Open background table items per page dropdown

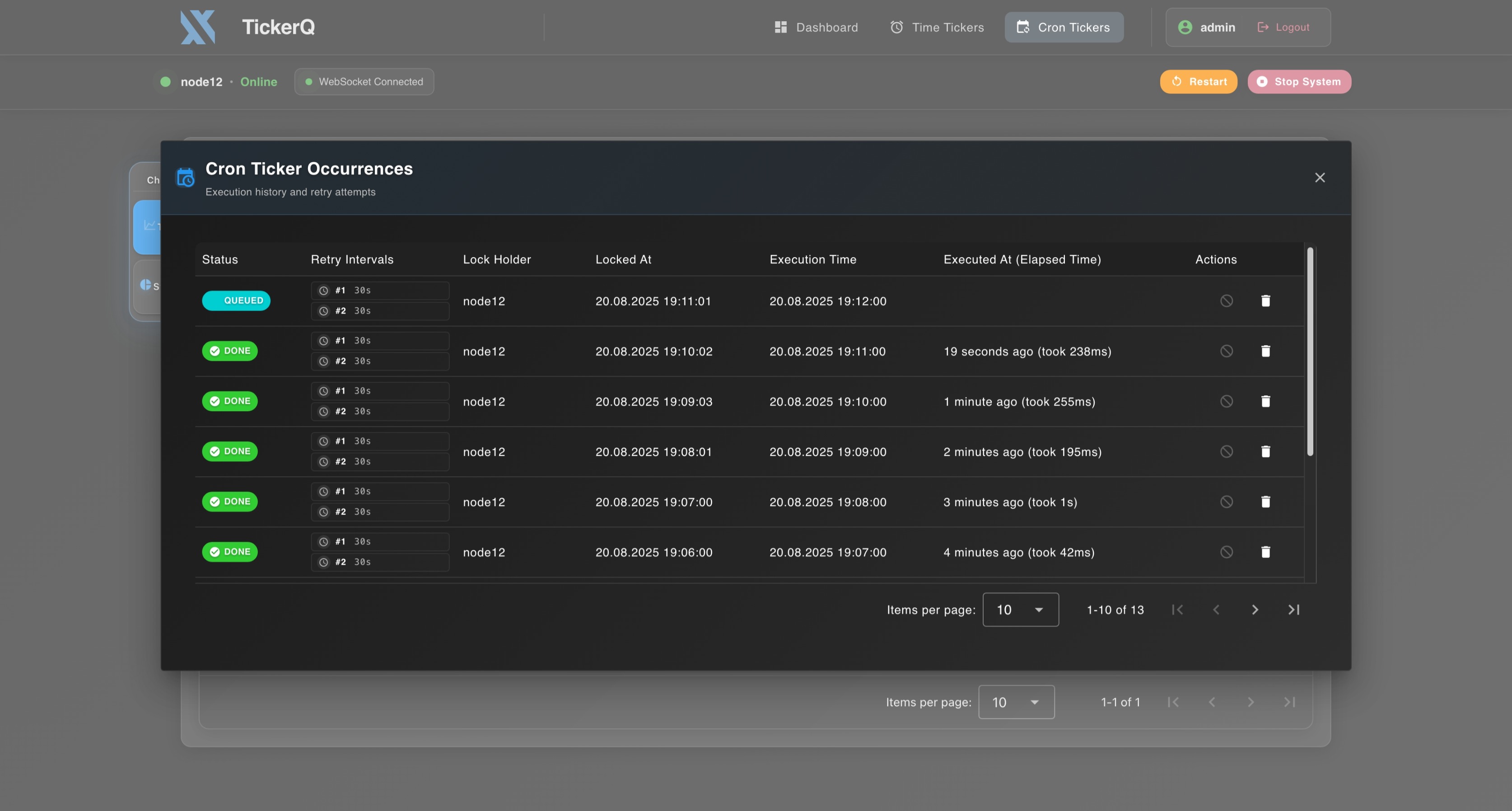tap(1016, 702)
